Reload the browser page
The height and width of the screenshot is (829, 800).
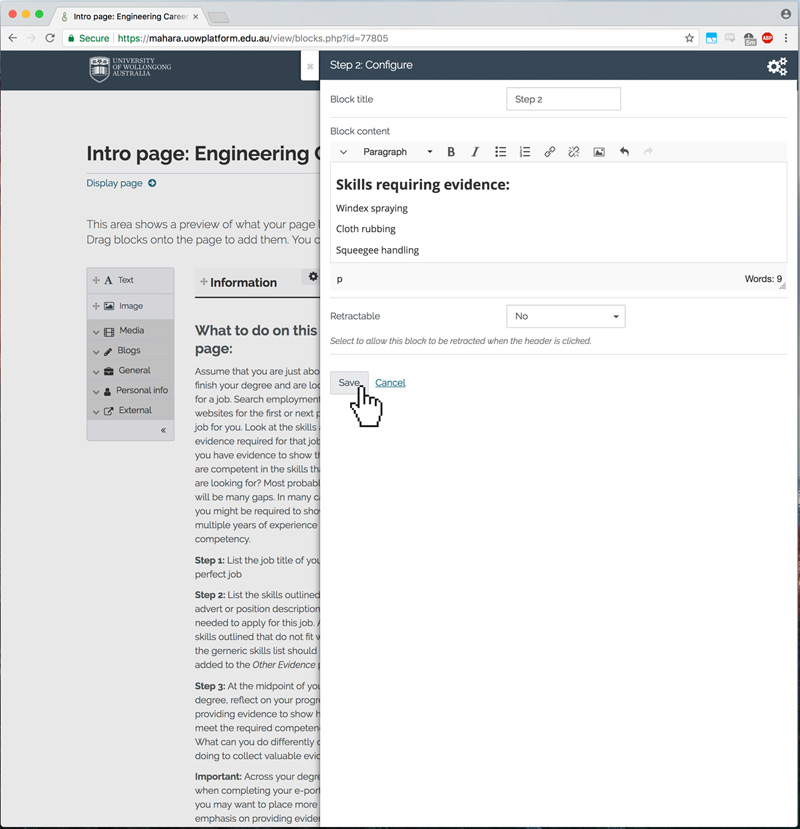pos(50,38)
